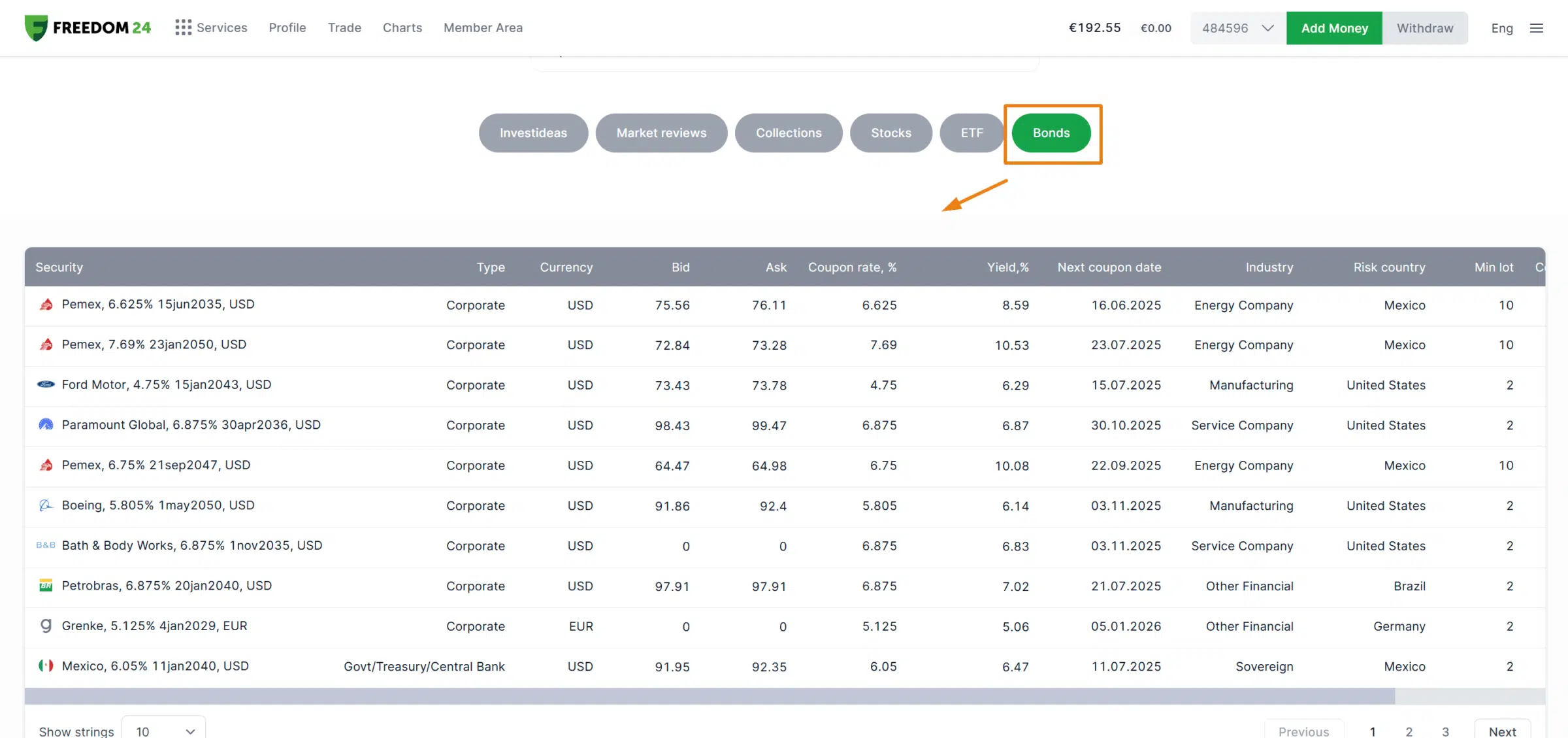The width and height of the screenshot is (1568, 738).
Task: Click the Withdraw button
Action: 1425,28
